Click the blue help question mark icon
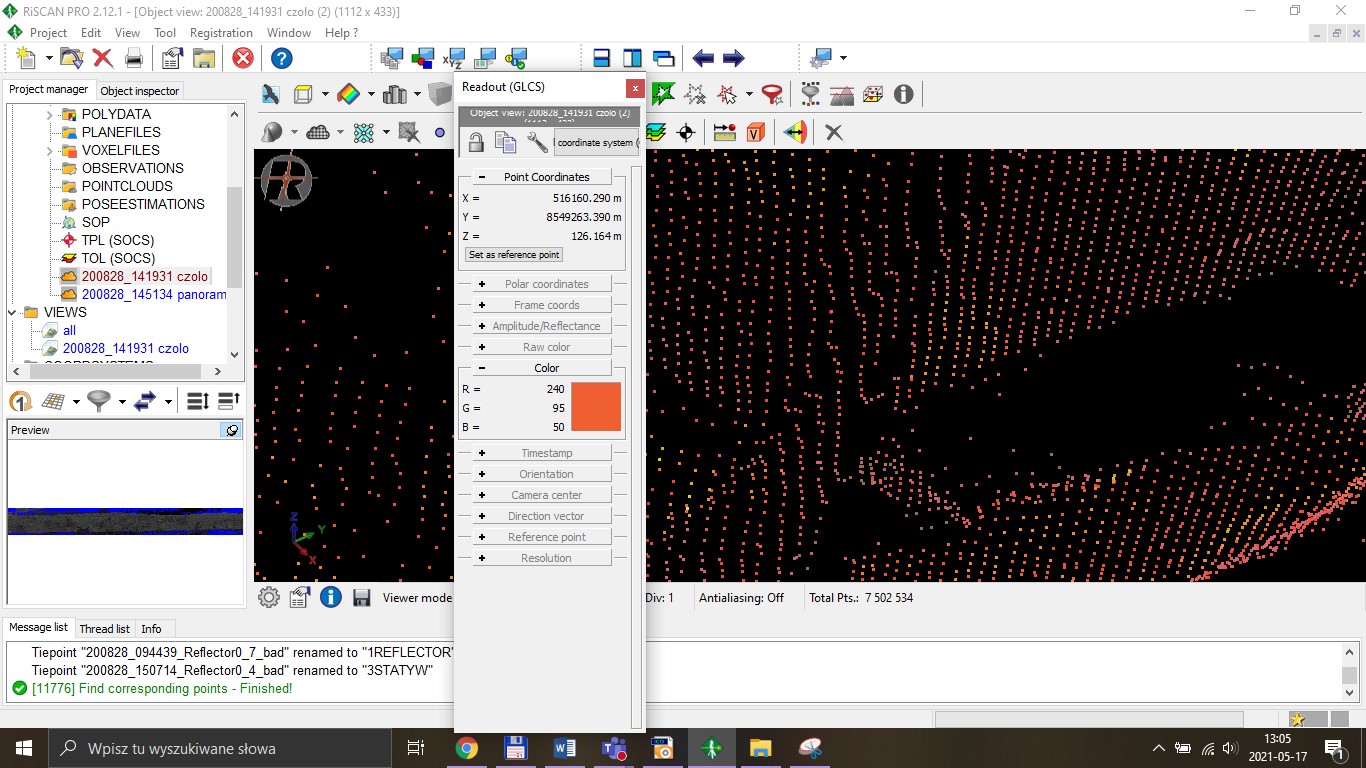1366x768 pixels. (282, 58)
